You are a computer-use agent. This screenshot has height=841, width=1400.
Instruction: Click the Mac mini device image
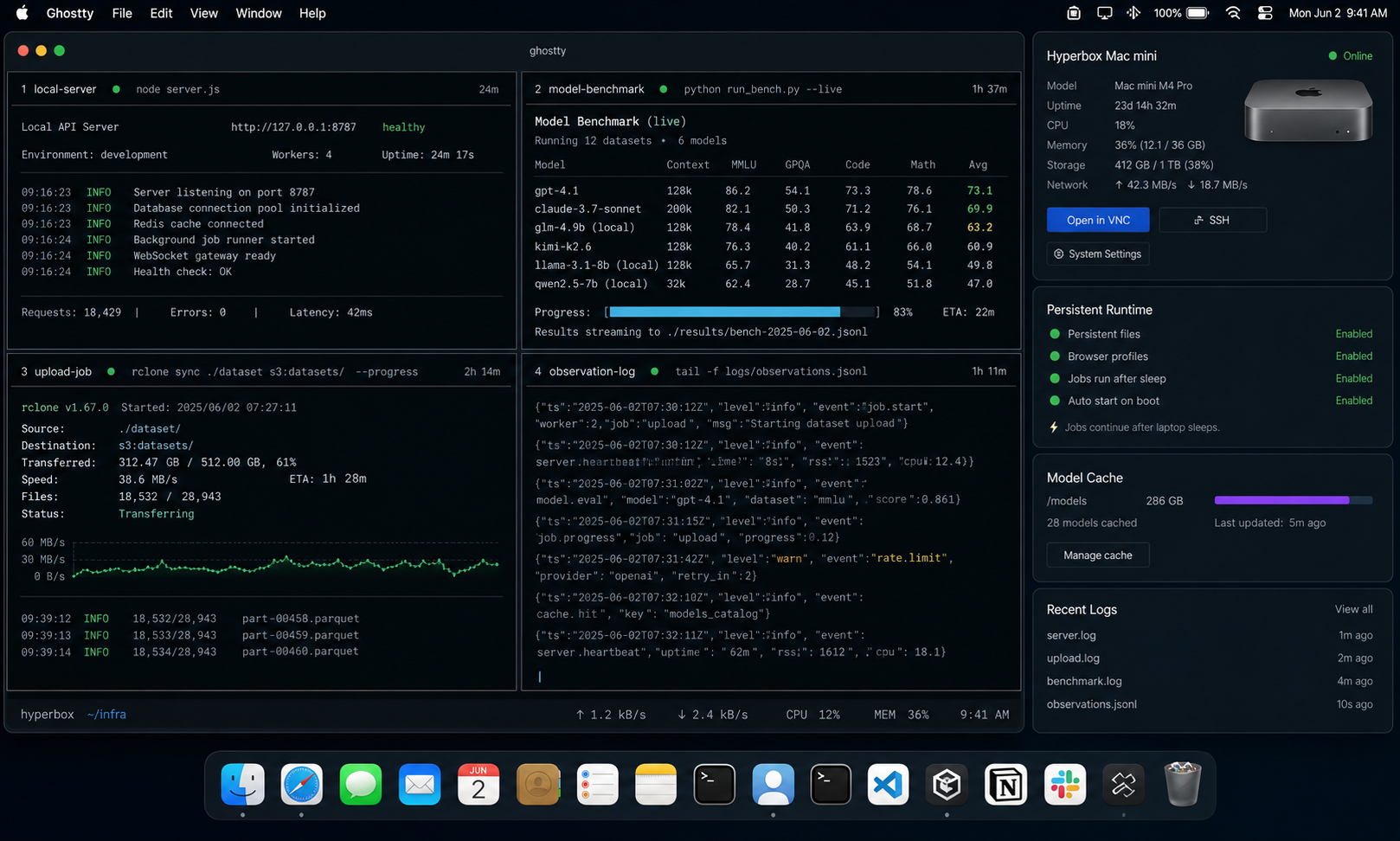point(1308,110)
